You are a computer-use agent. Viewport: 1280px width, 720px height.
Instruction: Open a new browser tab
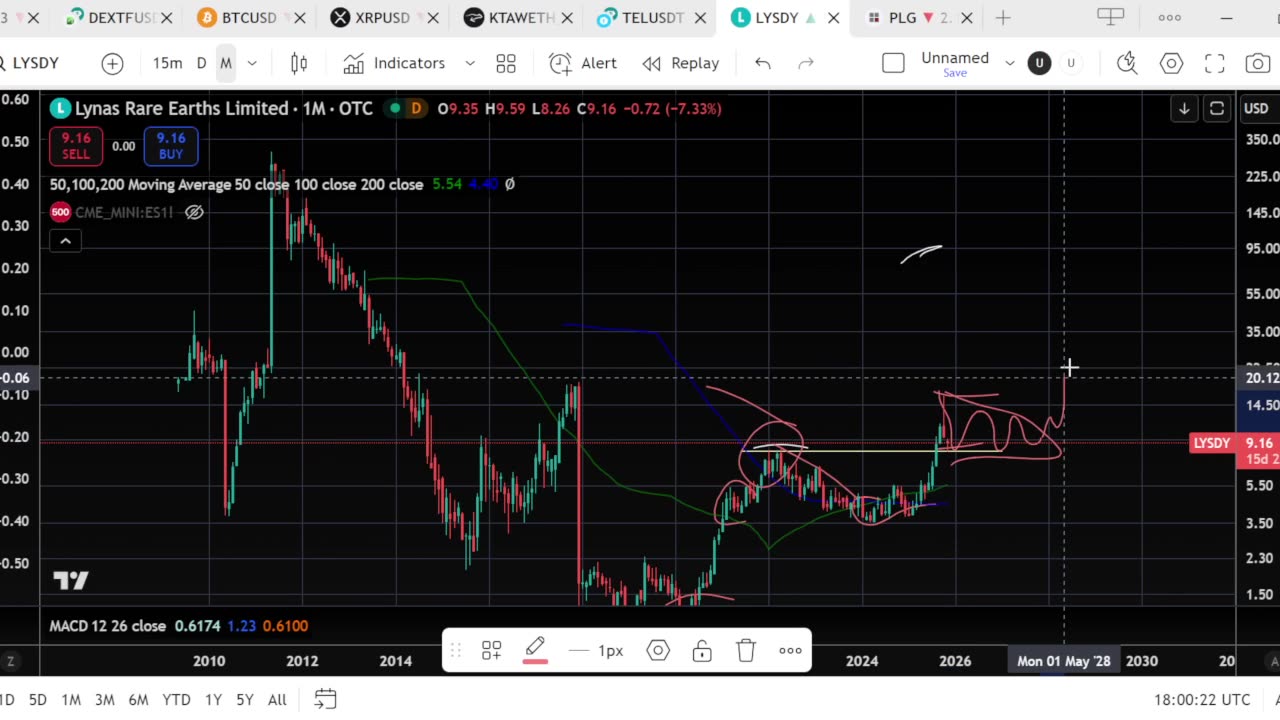(x=1003, y=18)
